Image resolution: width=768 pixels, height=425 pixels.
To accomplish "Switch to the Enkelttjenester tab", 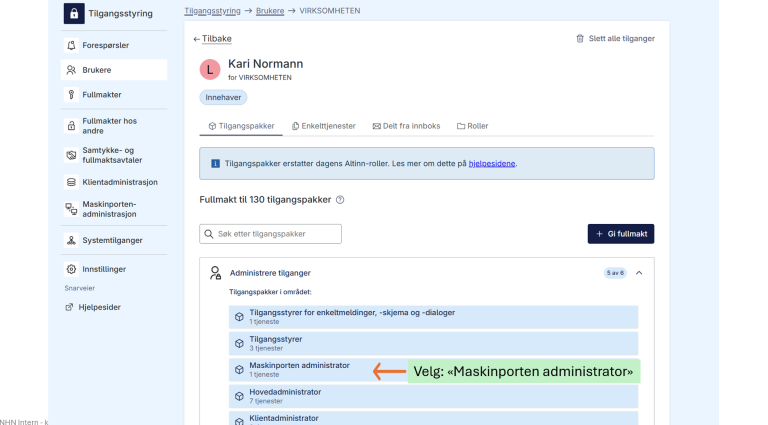I will (324, 126).
